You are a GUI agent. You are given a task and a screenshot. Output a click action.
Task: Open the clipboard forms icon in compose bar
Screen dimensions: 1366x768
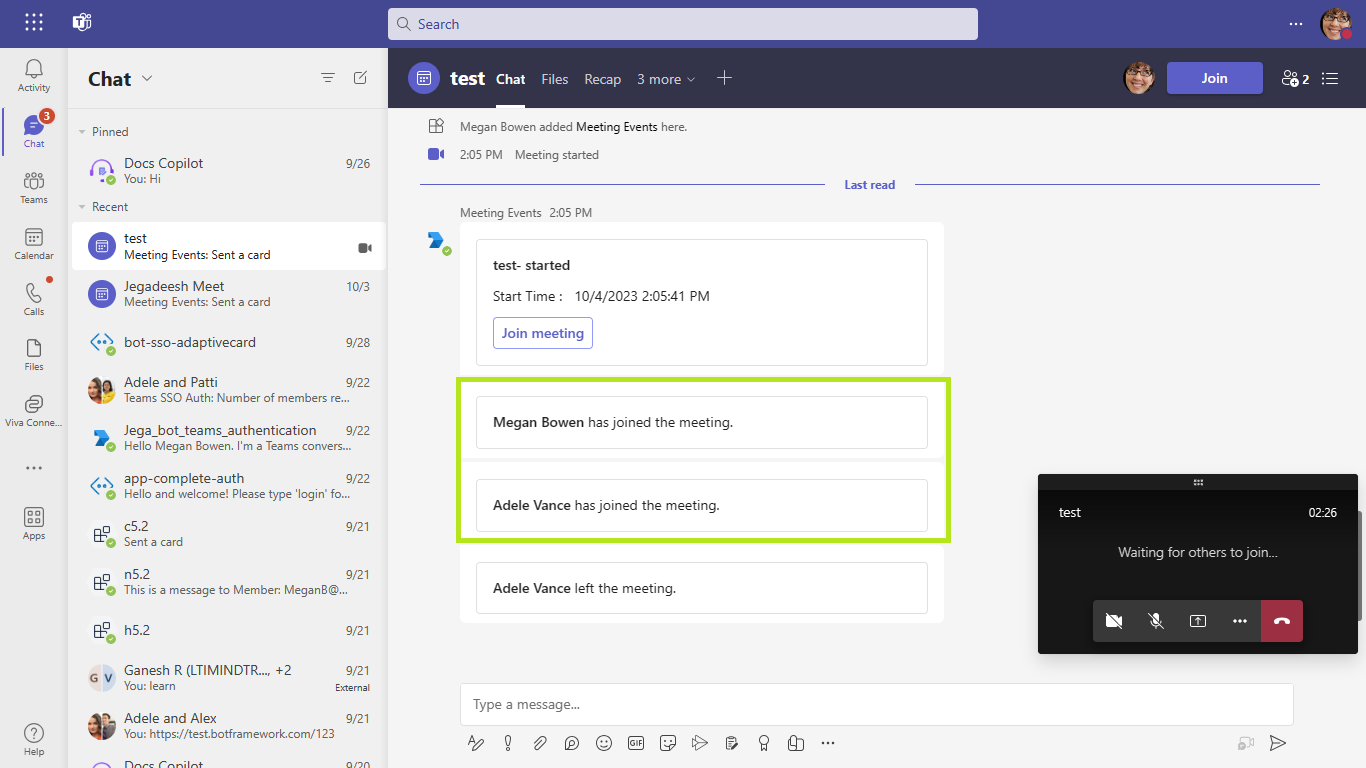[732, 743]
